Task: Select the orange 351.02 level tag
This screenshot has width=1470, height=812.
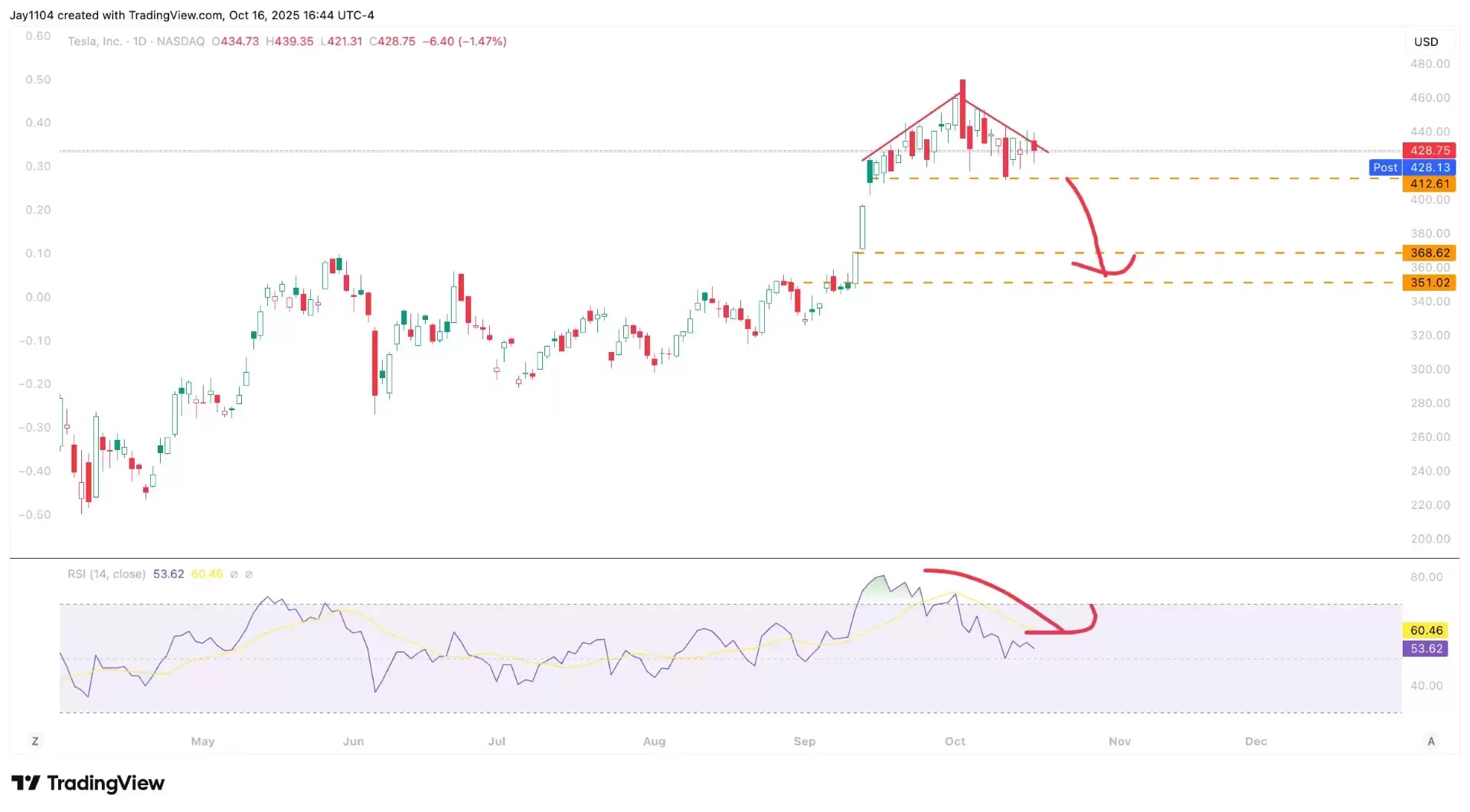Action: pos(1429,282)
